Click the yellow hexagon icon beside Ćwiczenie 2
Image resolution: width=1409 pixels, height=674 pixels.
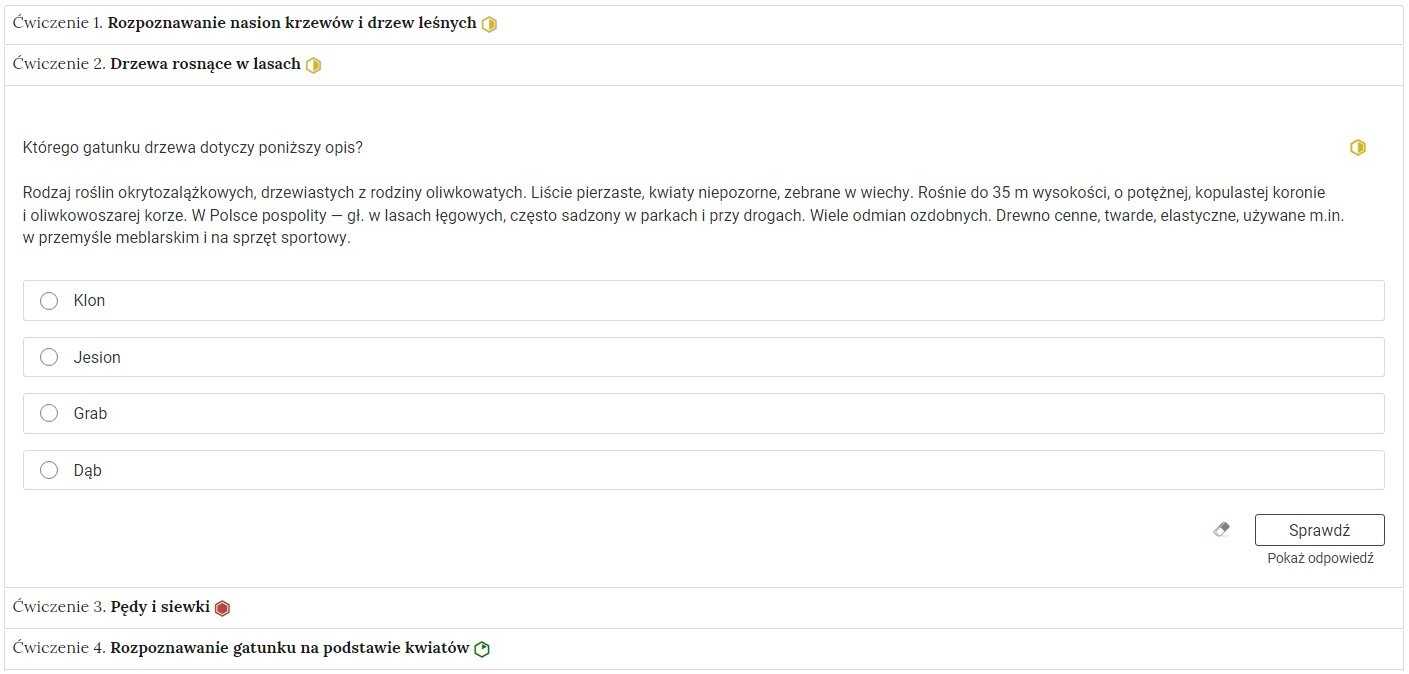point(313,65)
